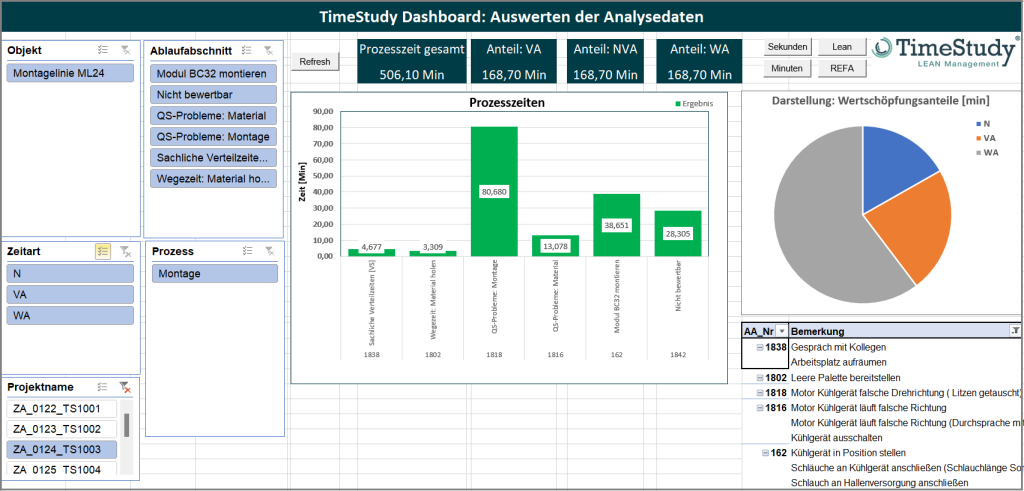Toggle multi-select in Zeitart slicer
This screenshot has width=1024, height=491.
click(x=103, y=251)
